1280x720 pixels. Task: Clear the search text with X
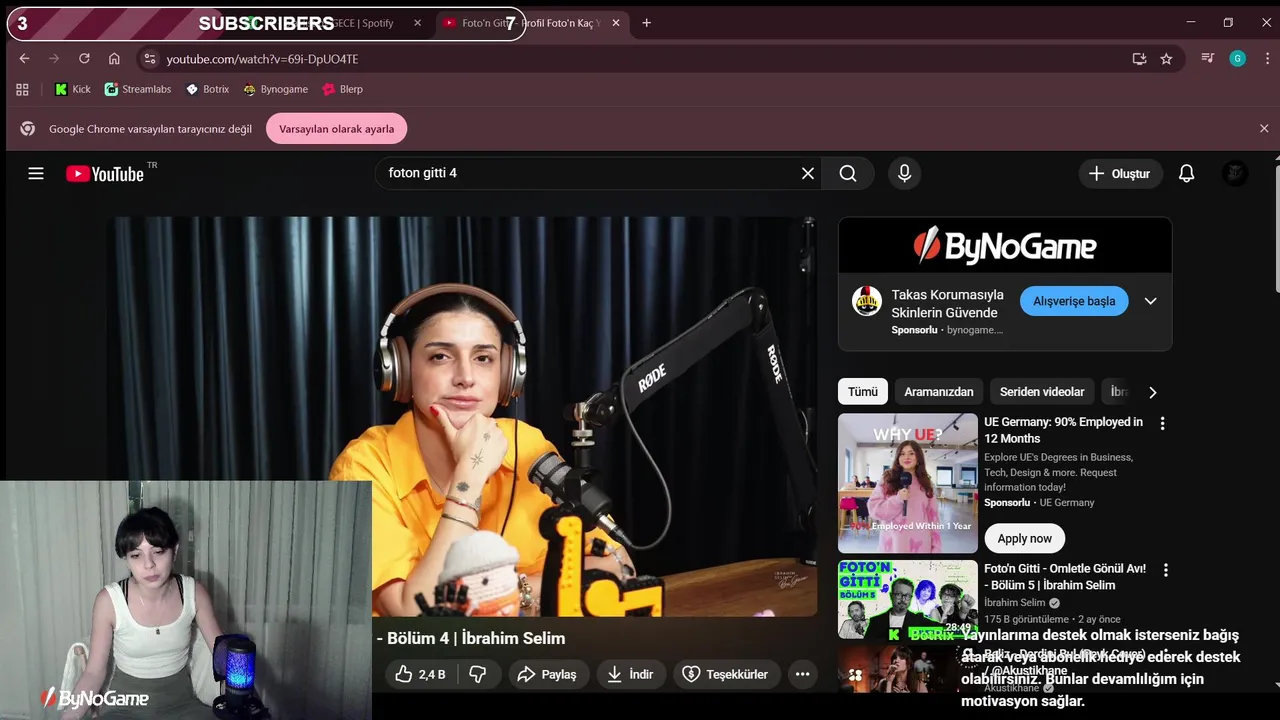808,173
